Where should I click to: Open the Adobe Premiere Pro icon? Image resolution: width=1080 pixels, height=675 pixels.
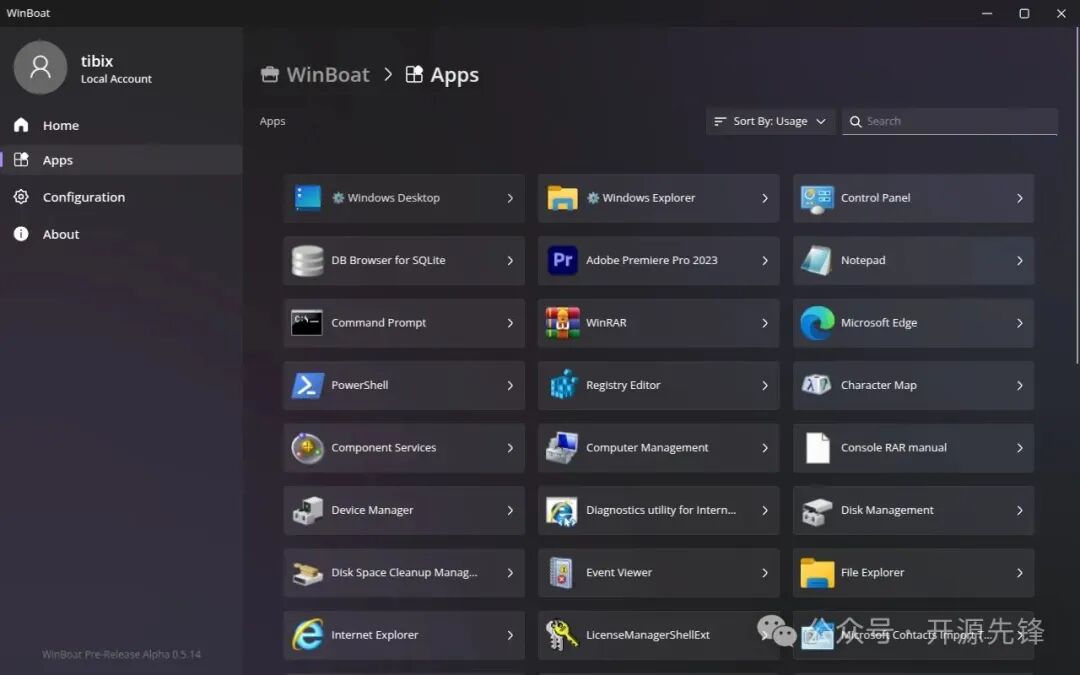[562, 260]
